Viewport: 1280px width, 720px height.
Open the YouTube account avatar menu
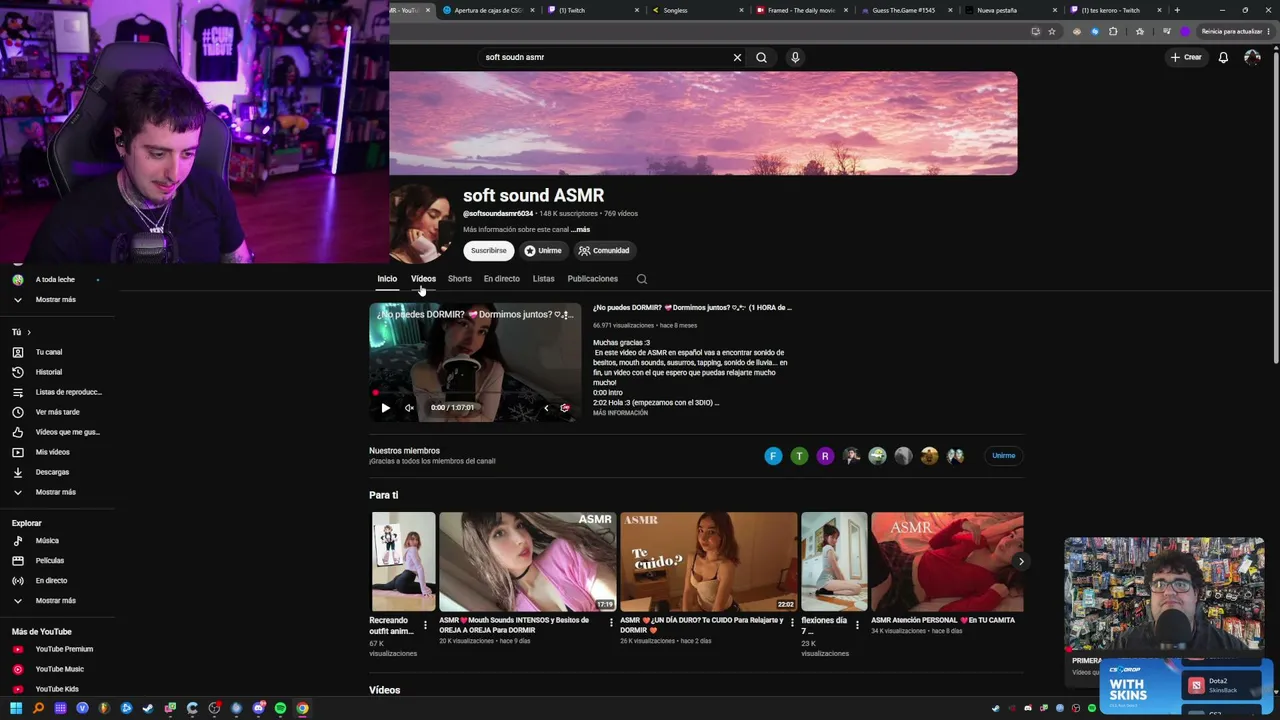(1252, 57)
